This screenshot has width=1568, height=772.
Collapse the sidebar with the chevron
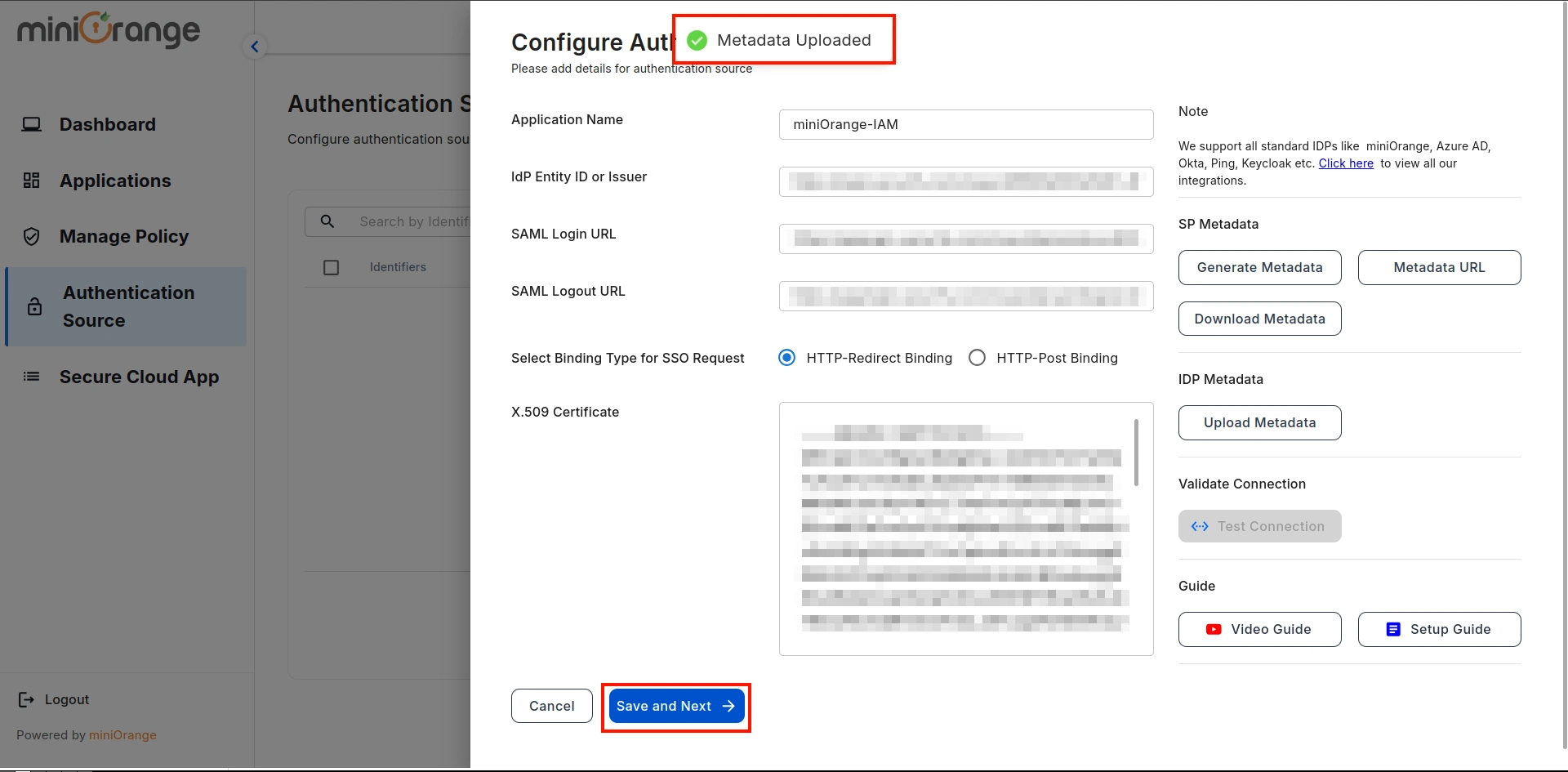(255, 47)
